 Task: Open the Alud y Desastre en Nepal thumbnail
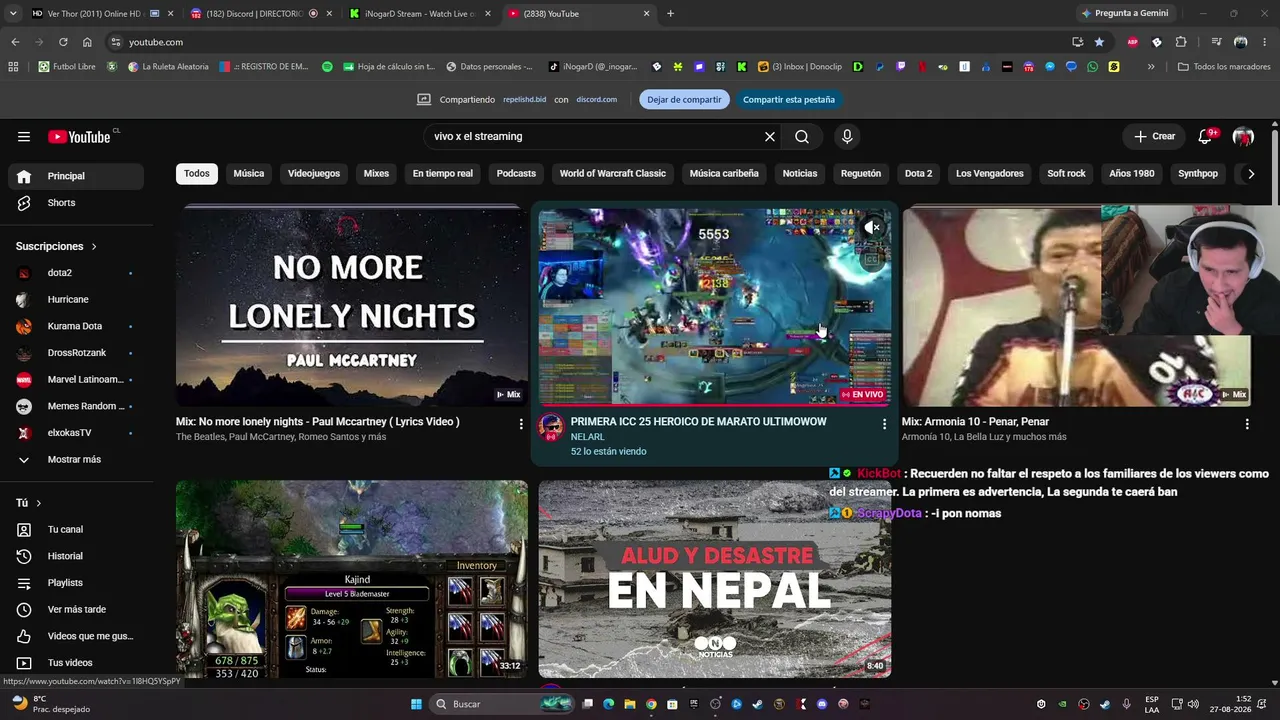pyautogui.click(x=715, y=579)
